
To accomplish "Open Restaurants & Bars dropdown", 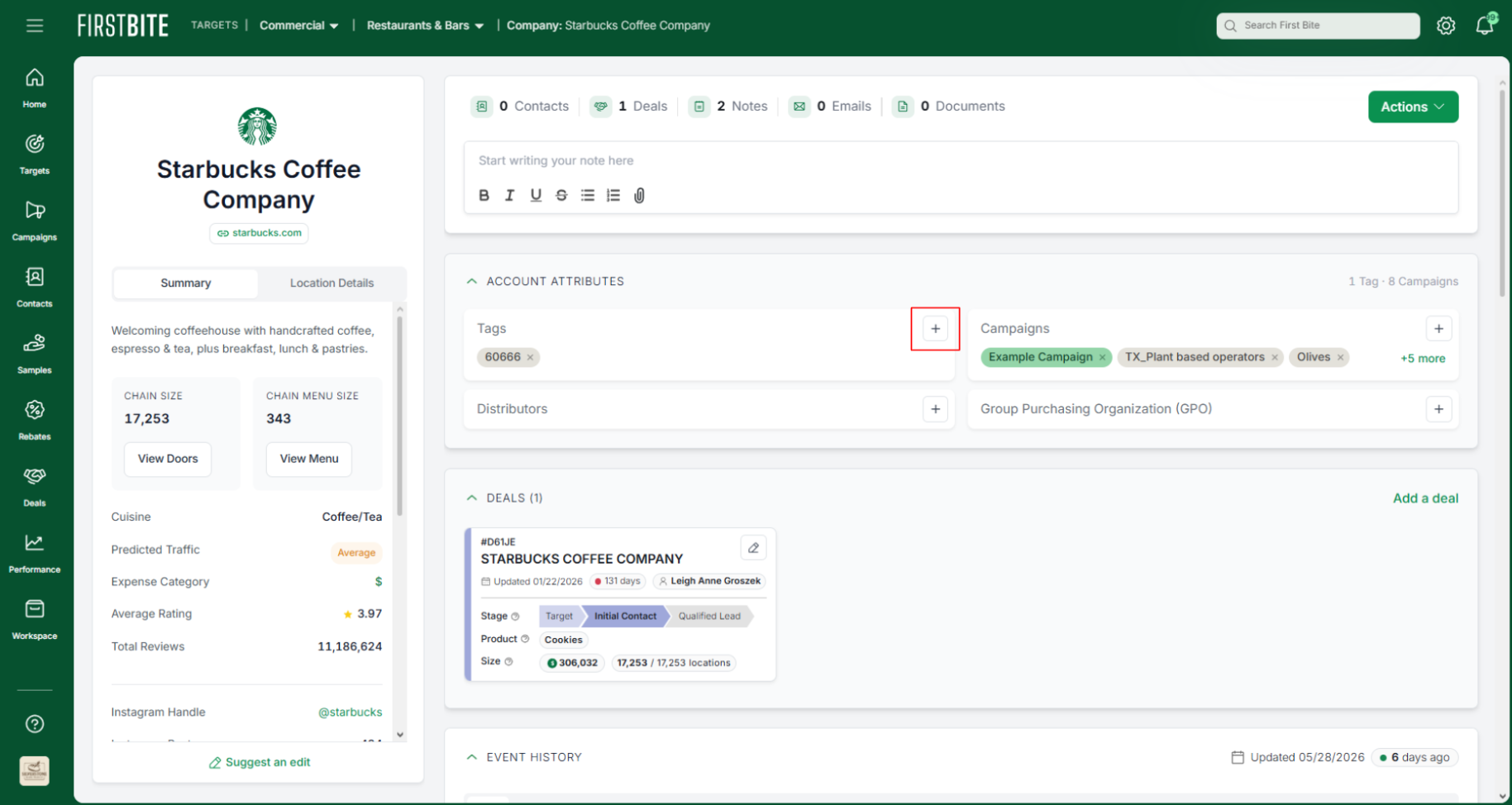I will point(425,26).
